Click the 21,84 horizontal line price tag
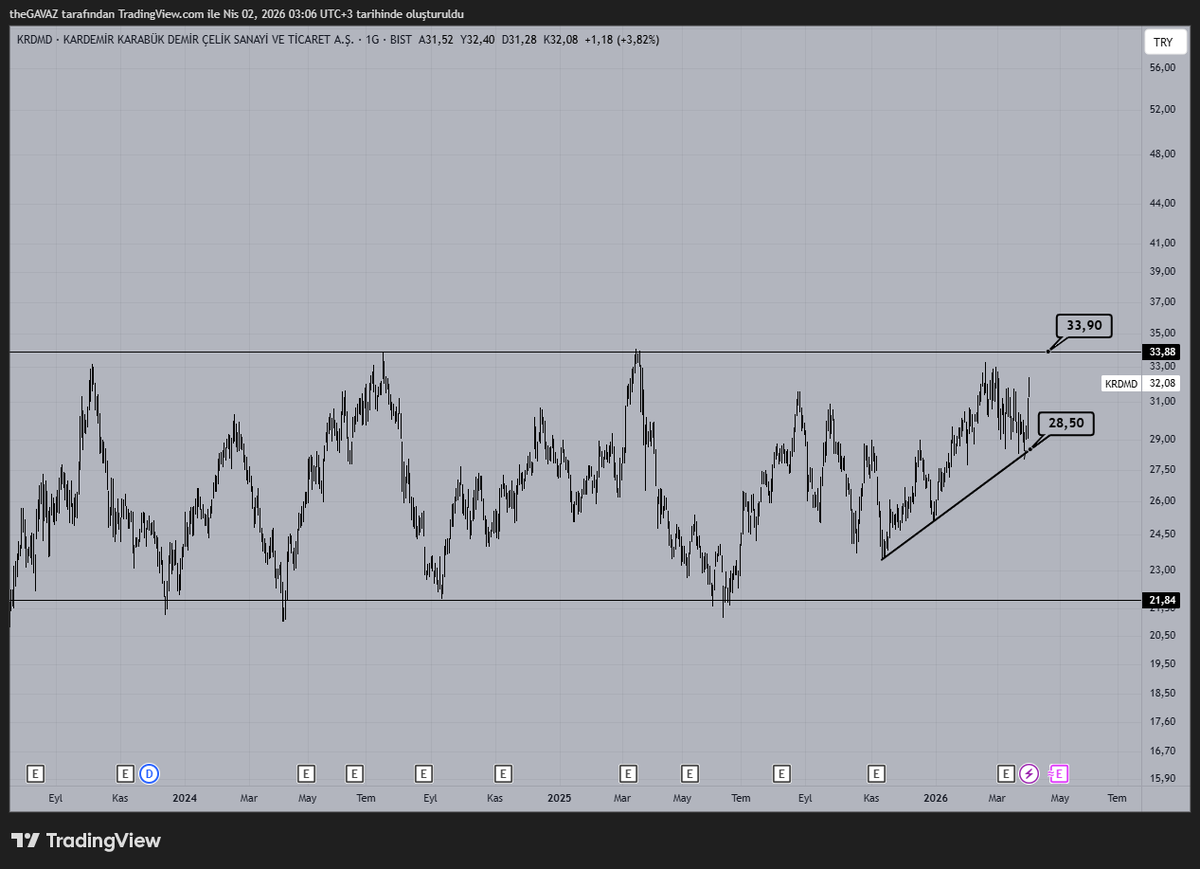The width and height of the screenshot is (1200, 869). click(x=1162, y=600)
